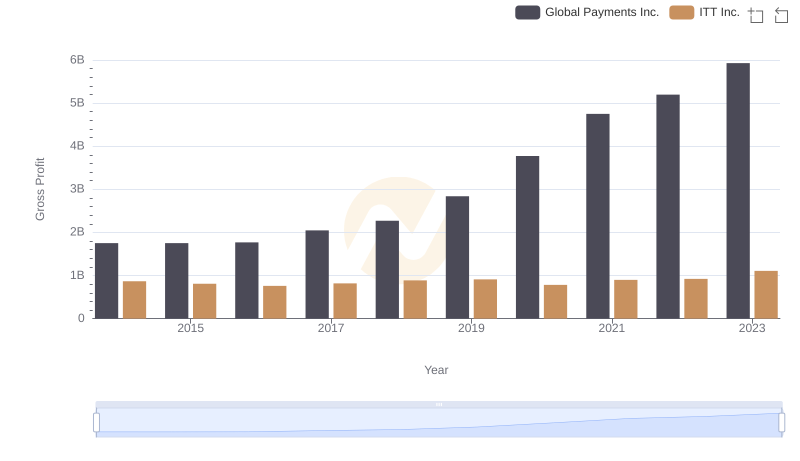The image size is (800, 461).
Task: Click the 2023 Global Payments dark bar
Action: [x=738, y=191]
